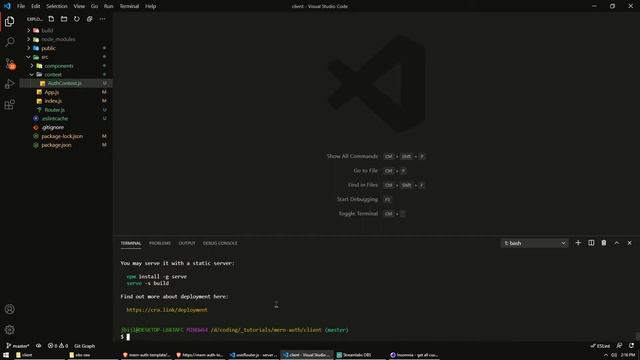Click the VS Code logo icon in the title bar
Screen dimensions: 640x360
(x=7, y=6)
